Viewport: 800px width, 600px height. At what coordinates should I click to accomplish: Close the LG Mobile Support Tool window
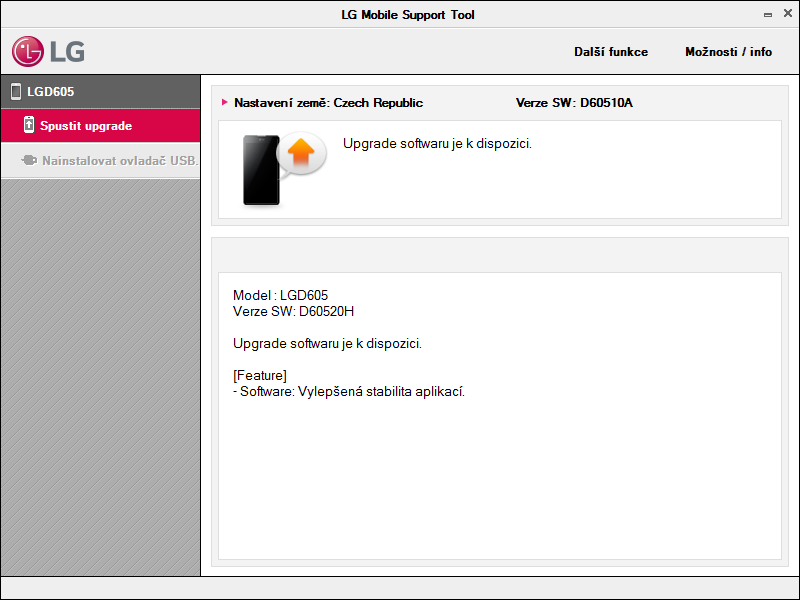tap(788, 14)
